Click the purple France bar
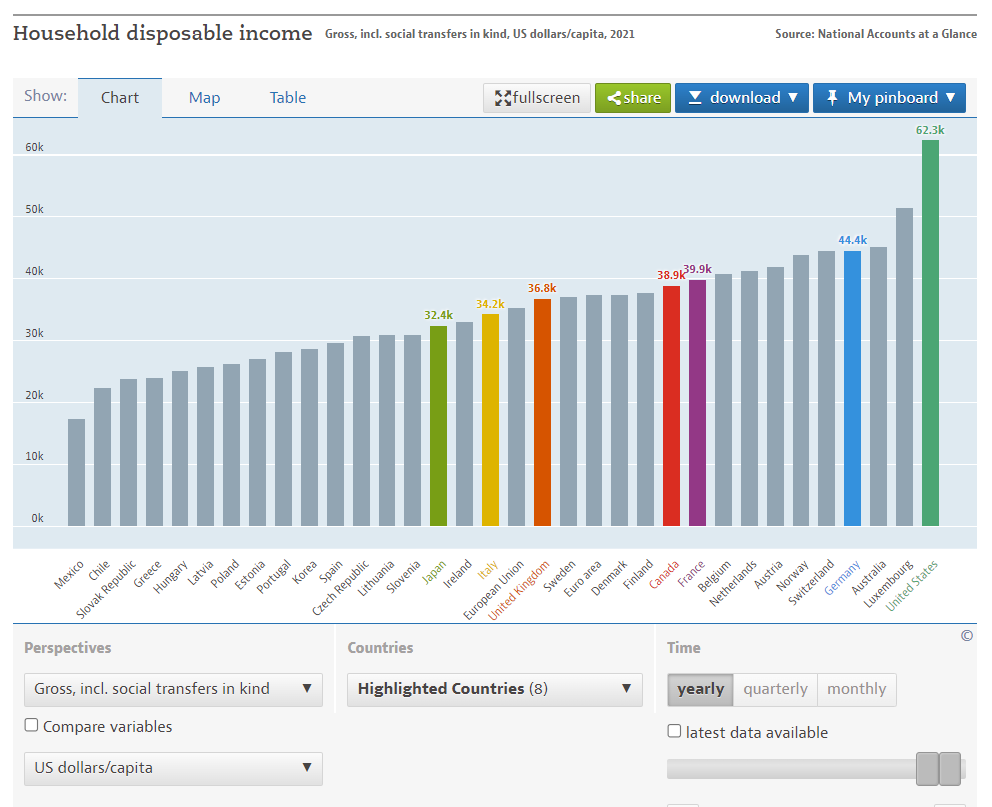Screen dimensions: 992x807 pyautogui.click(x=697, y=403)
